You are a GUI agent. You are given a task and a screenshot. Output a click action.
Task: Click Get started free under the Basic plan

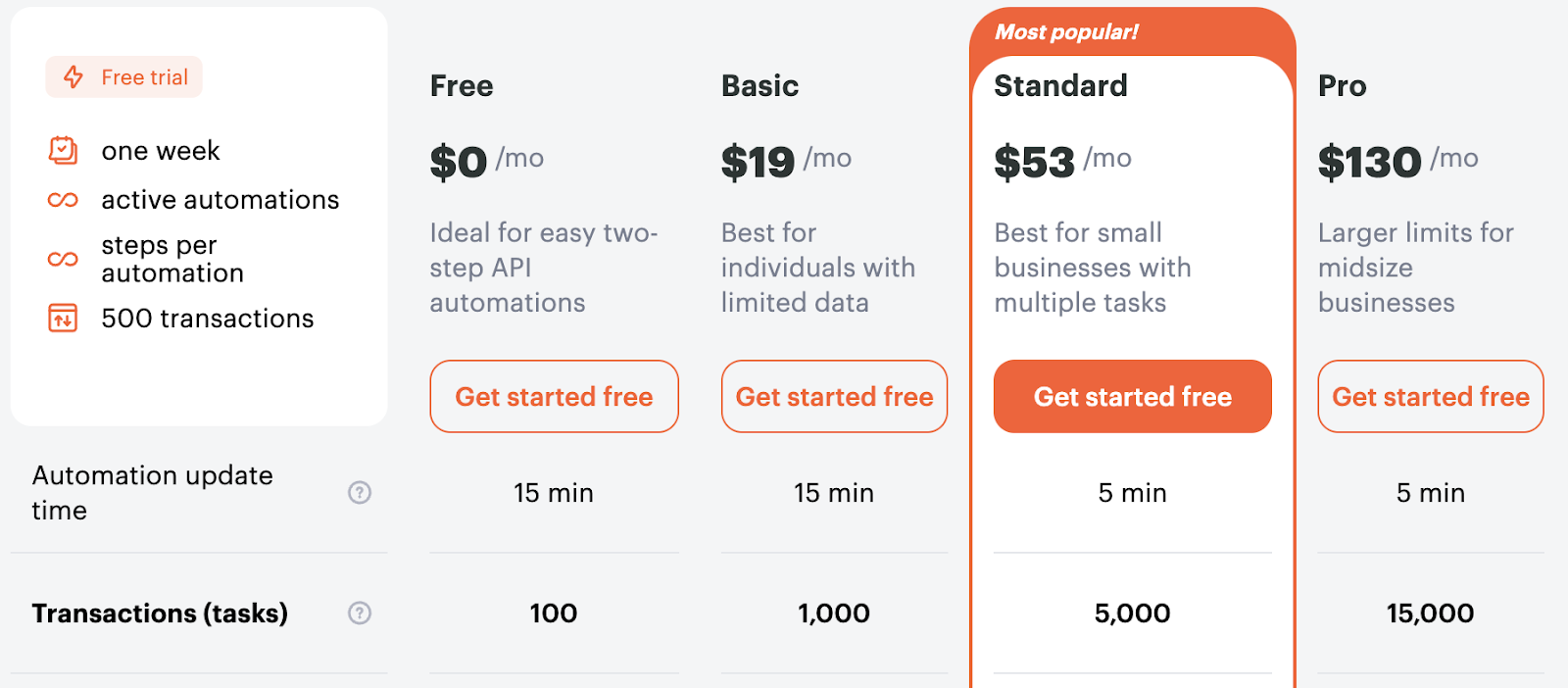[834, 397]
